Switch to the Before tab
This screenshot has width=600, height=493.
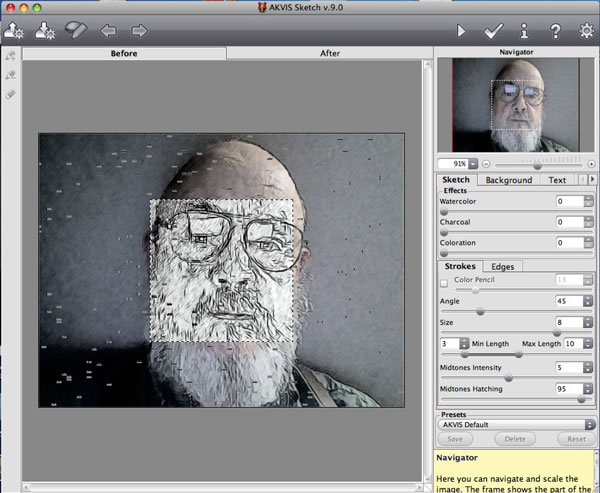pyautogui.click(x=124, y=53)
